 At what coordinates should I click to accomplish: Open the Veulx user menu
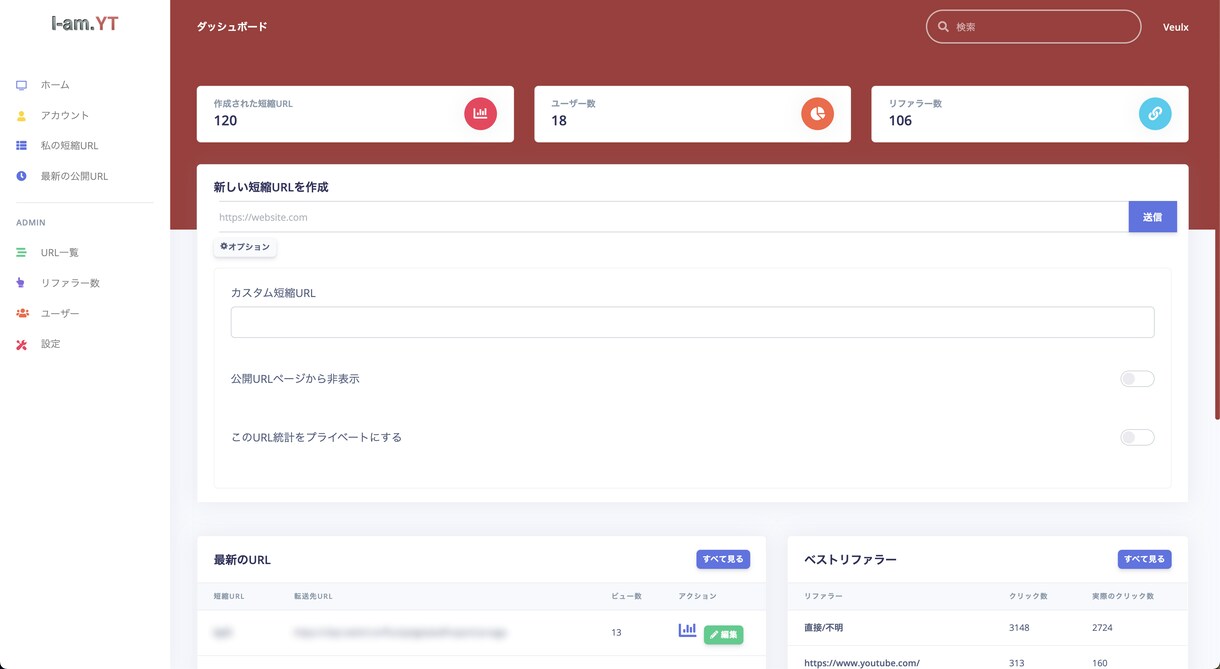coord(1175,27)
